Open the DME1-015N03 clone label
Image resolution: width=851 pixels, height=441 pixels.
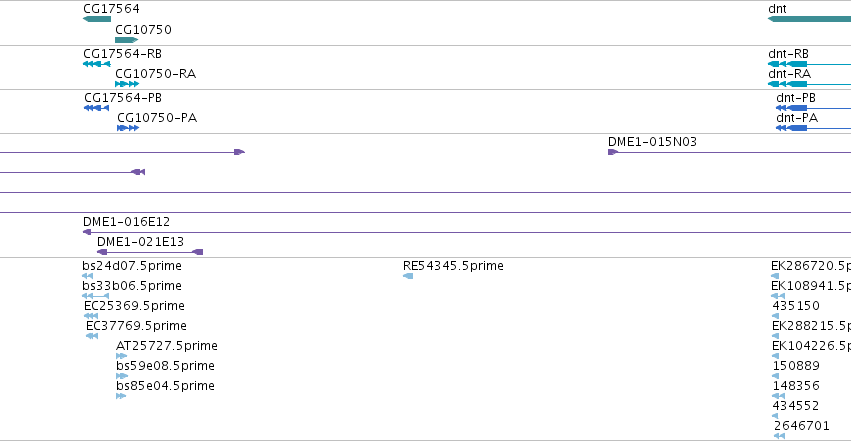(652, 142)
